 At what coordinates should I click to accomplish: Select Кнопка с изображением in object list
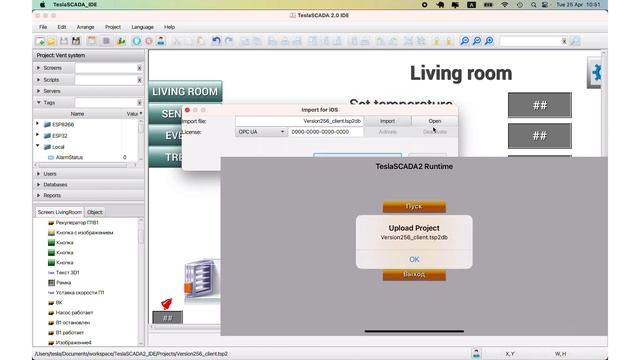(x=80, y=233)
